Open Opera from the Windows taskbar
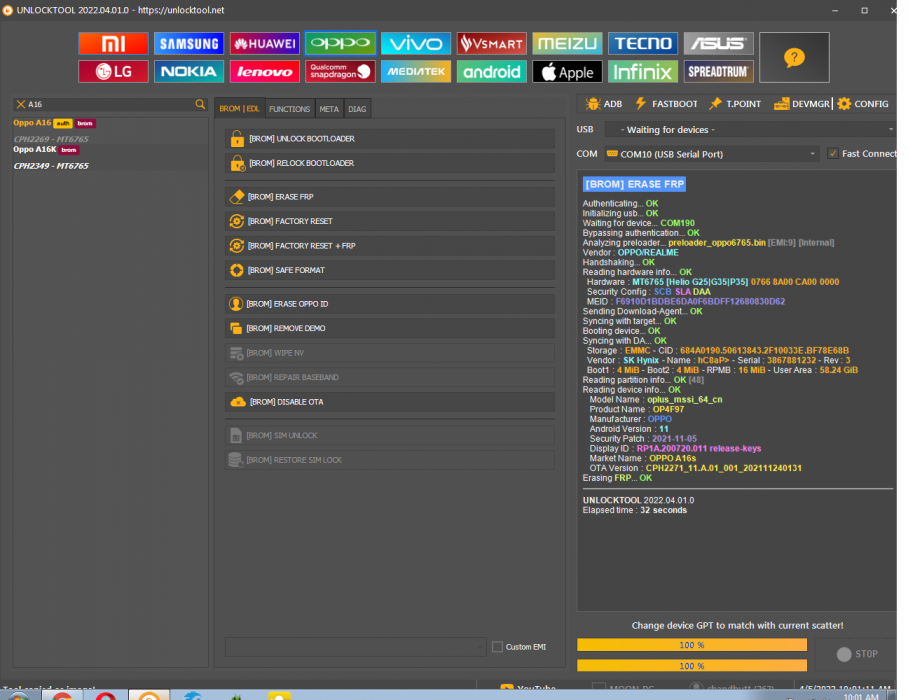Image resolution: width=908 pixels, height=700 pixels. coord(105,695)
